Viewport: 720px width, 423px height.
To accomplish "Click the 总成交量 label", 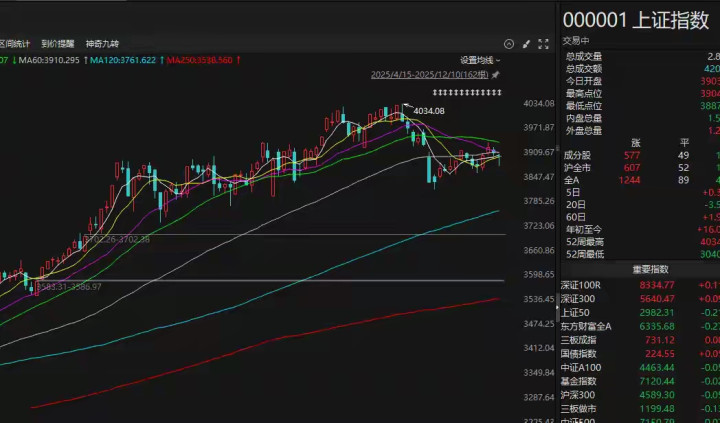I will (x=584, y=57).
